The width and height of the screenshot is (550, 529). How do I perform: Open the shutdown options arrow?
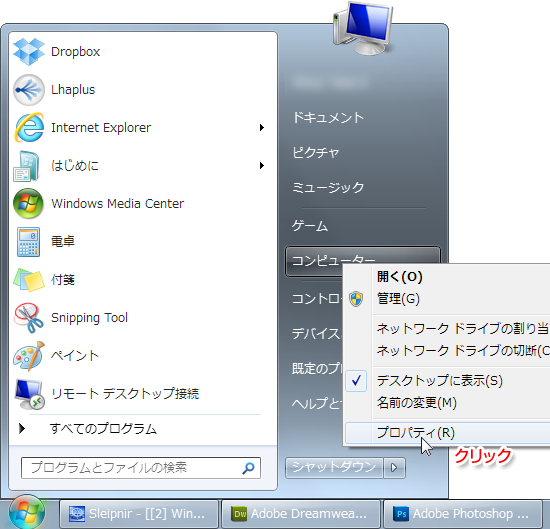(x=394, y=468)
